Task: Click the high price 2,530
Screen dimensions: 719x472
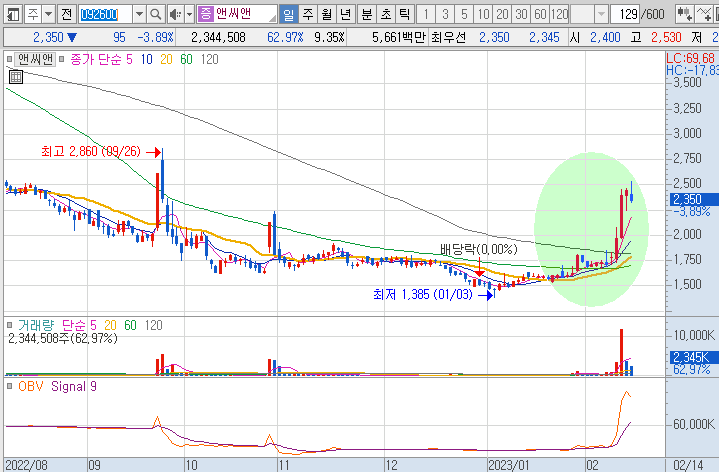Action: [666, 37]
